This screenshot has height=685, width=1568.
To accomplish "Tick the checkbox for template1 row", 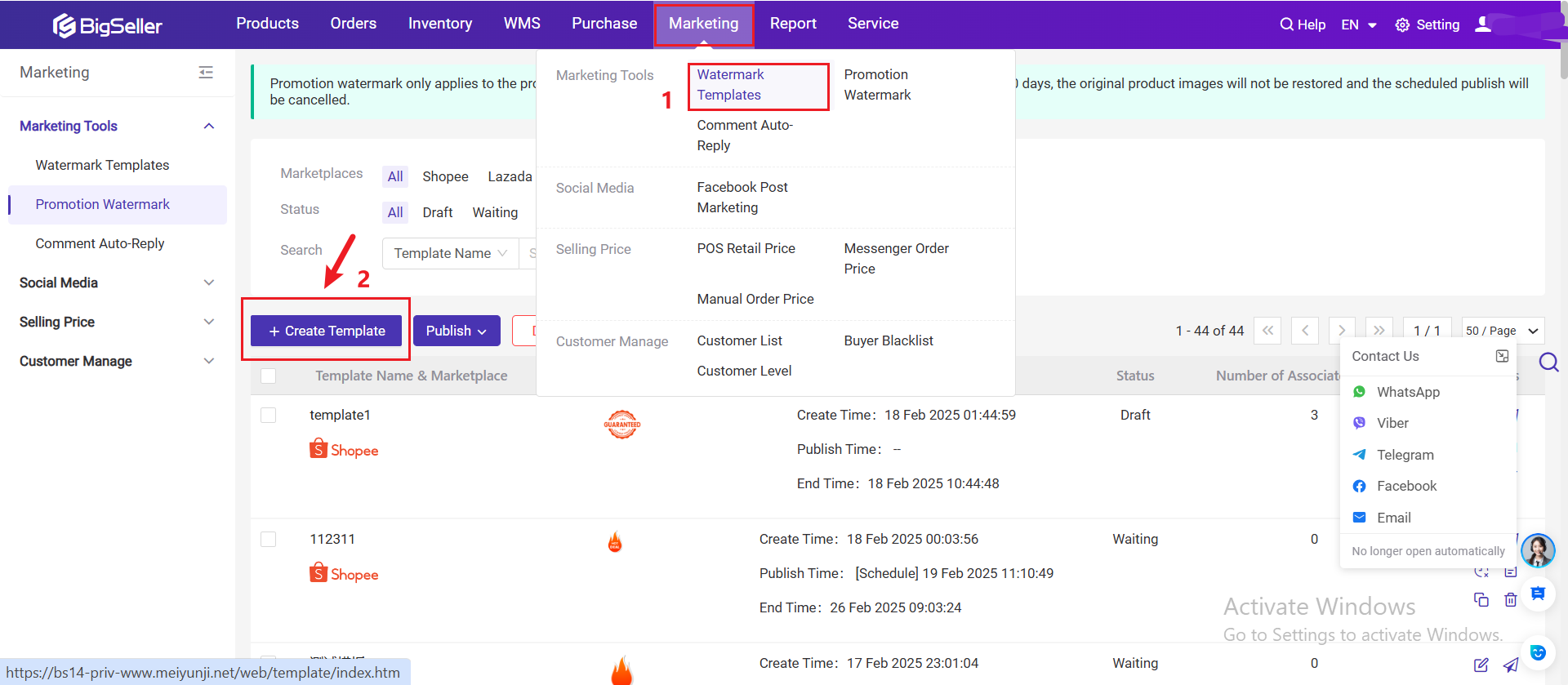I will (x=268, y=416).
